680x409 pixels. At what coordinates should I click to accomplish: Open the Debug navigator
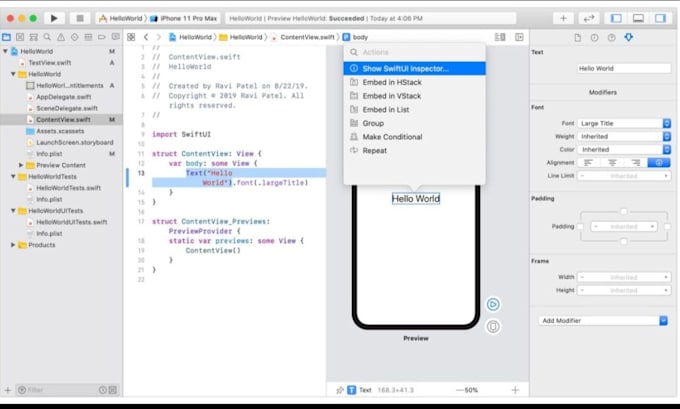coord(88,37)
